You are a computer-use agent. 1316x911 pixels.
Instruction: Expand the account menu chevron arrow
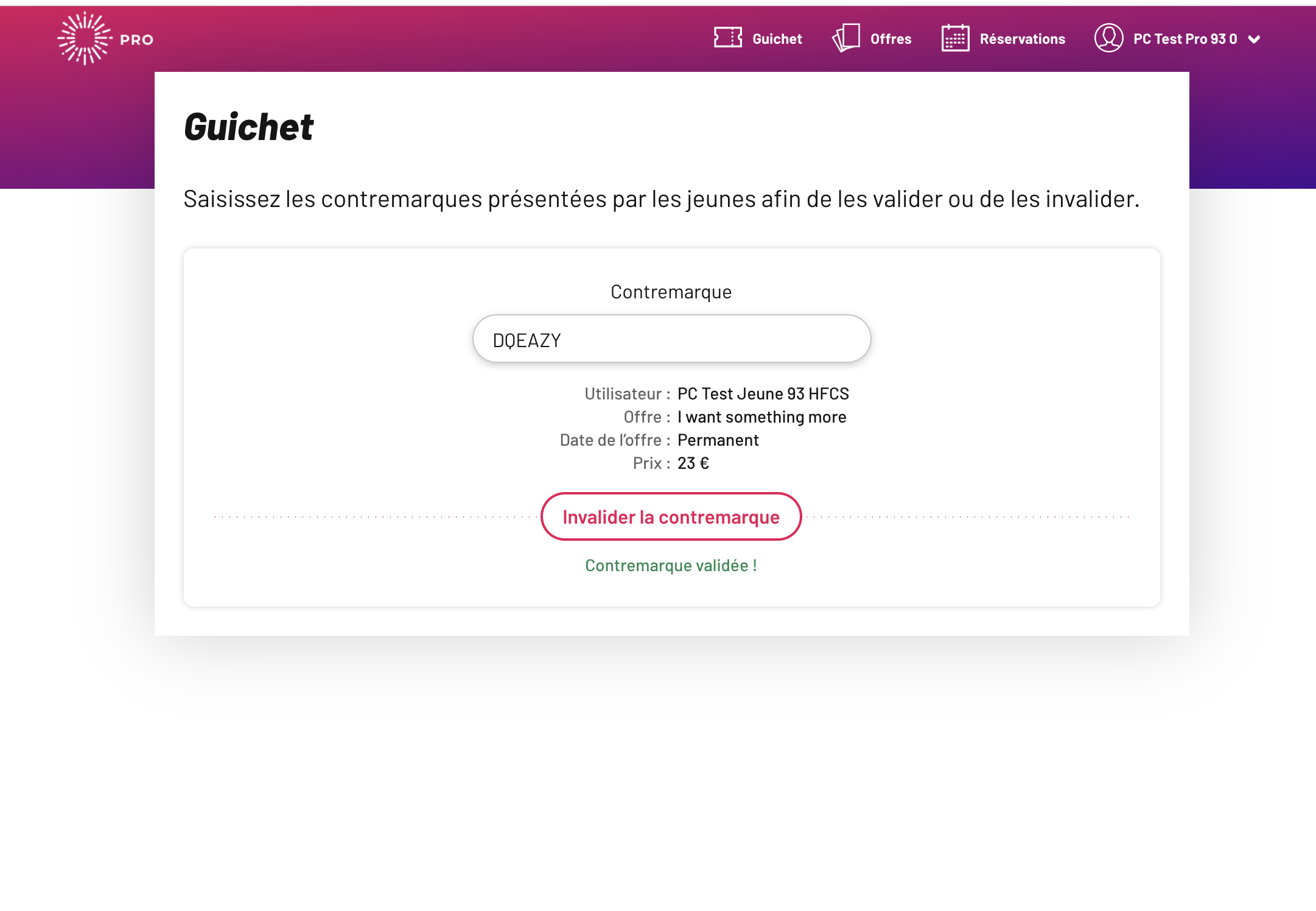pyautogui.click(x=1254, y=40)
